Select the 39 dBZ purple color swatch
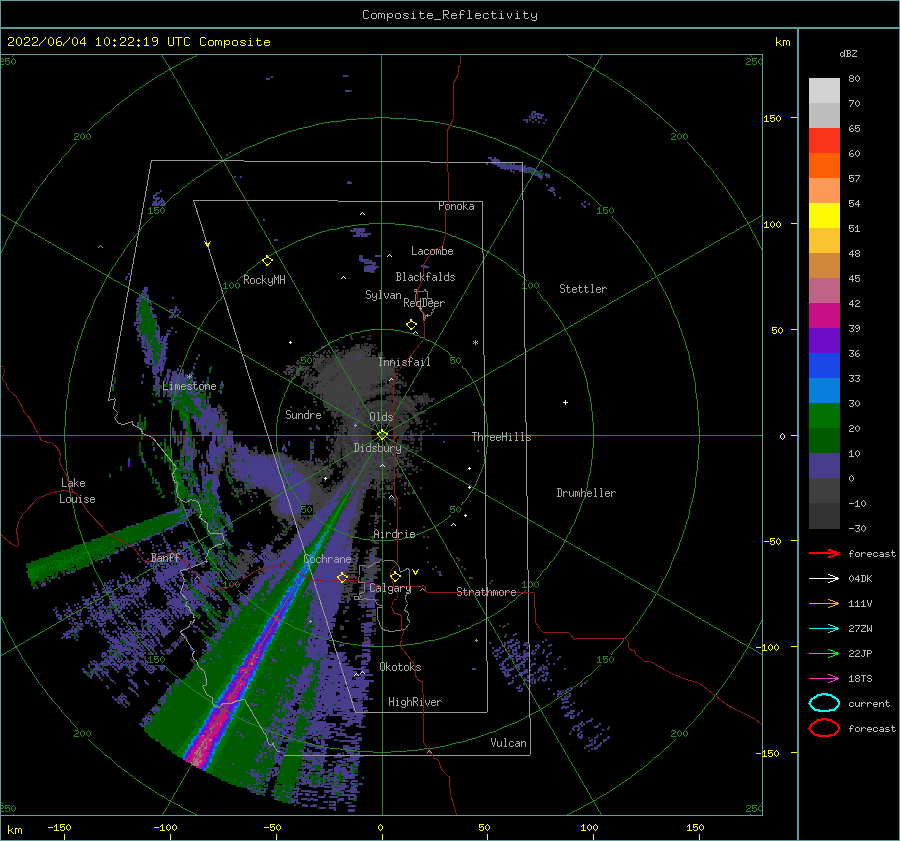 pos(824,340)
